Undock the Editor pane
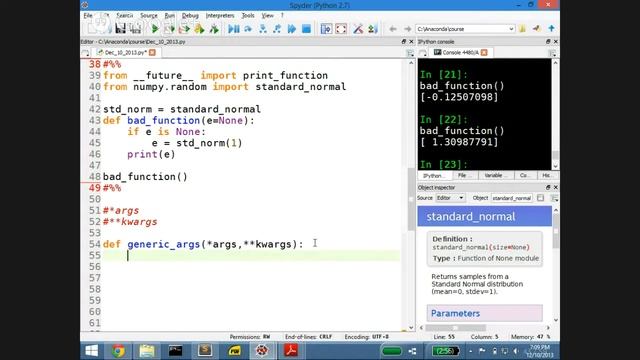The width and height of the screenshot is (640, 360). (x=404, y=42)
